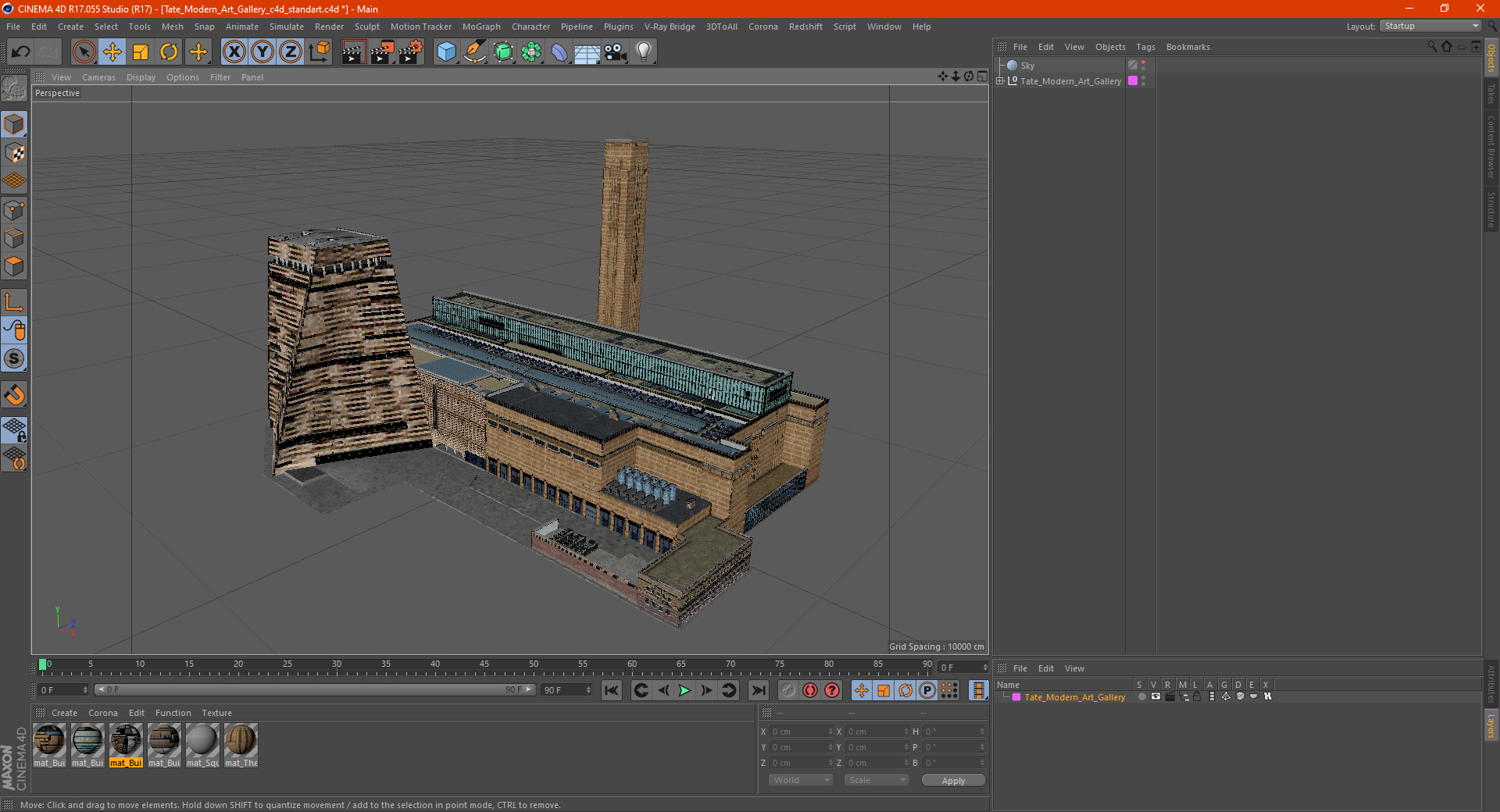Add a Floor environment object

587,52
